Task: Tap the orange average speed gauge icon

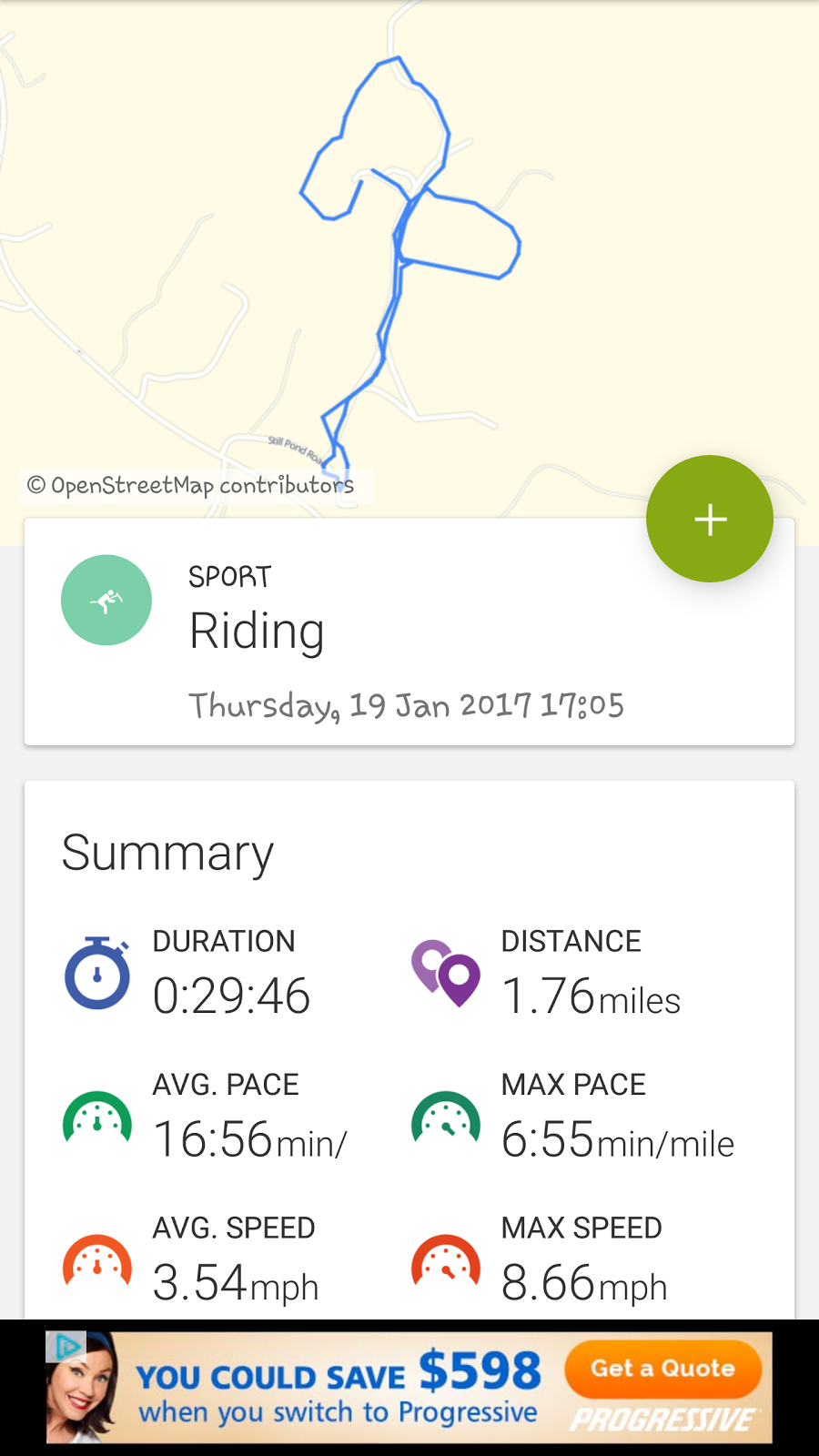Action: point(97,1260)
